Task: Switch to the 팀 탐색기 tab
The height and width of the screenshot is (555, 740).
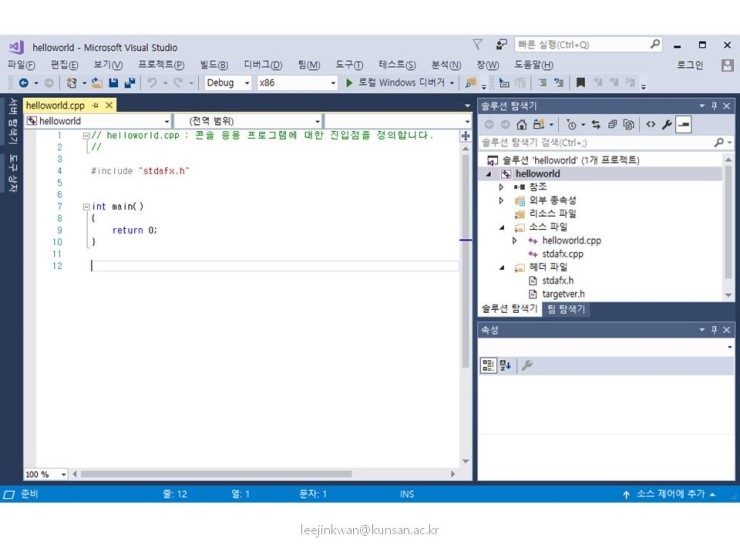Action: pyautogui.click(x=566, y=310)
